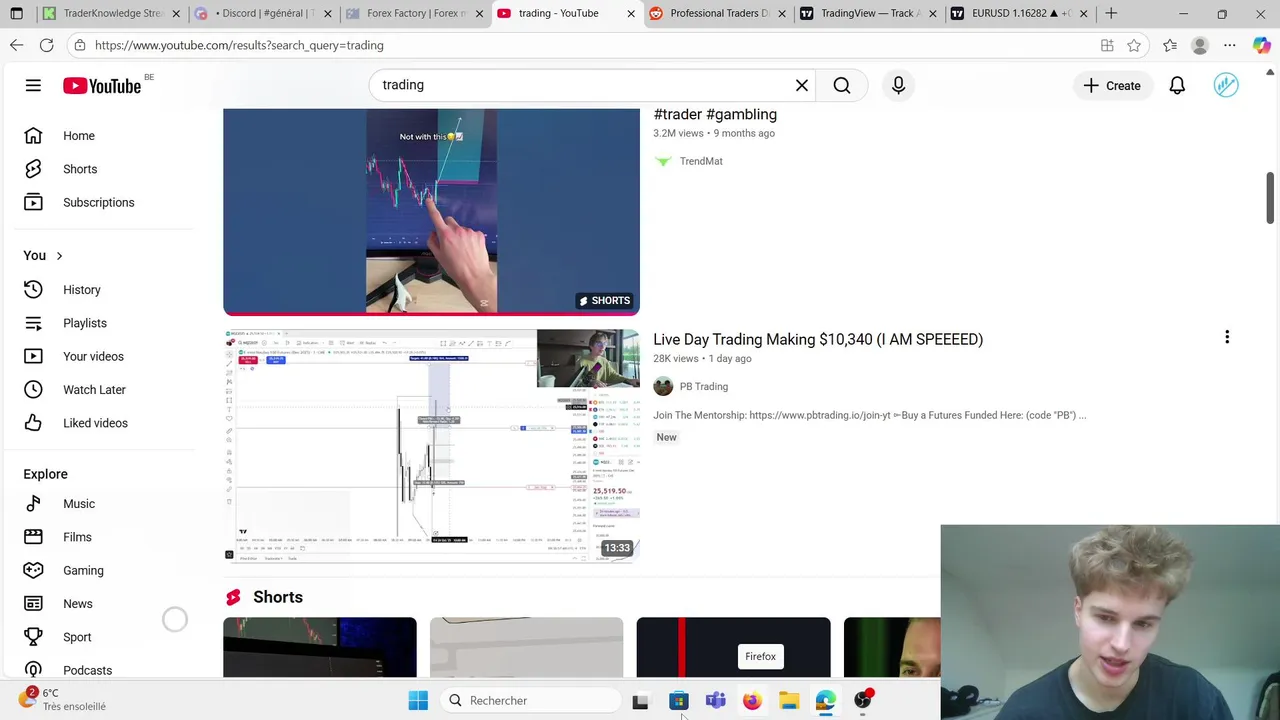Open the first Shorts shelf thumbnail

pos(320,648)
